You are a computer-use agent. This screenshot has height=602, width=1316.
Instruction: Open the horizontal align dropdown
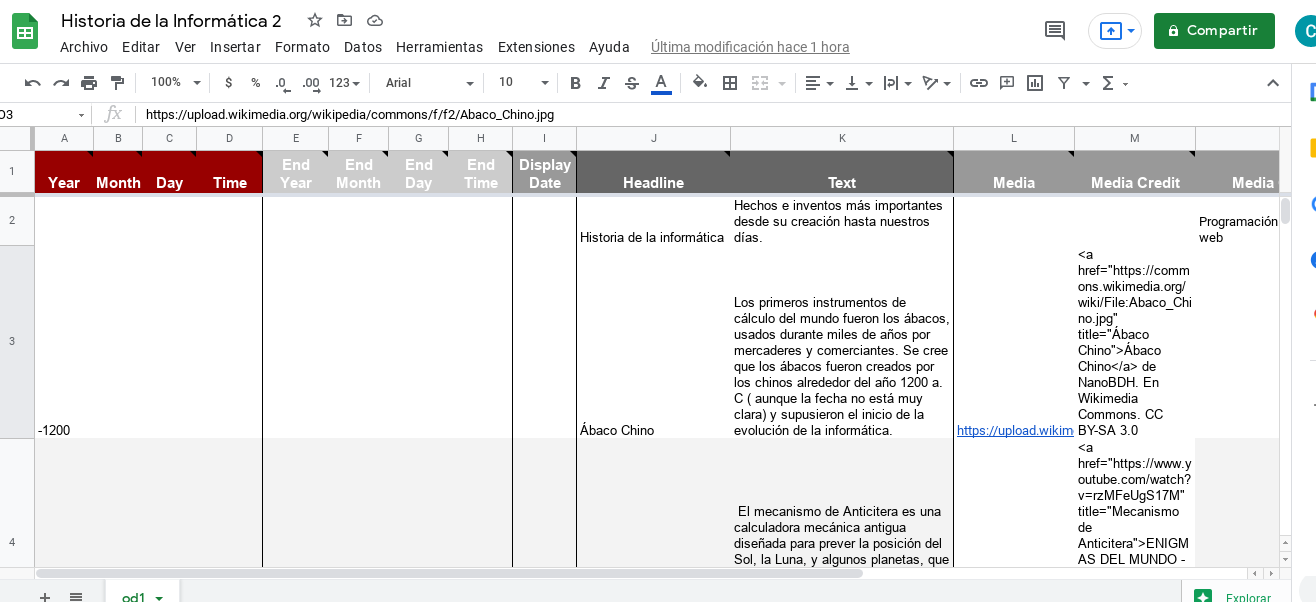pyautogui.click(x=819, y=83)
